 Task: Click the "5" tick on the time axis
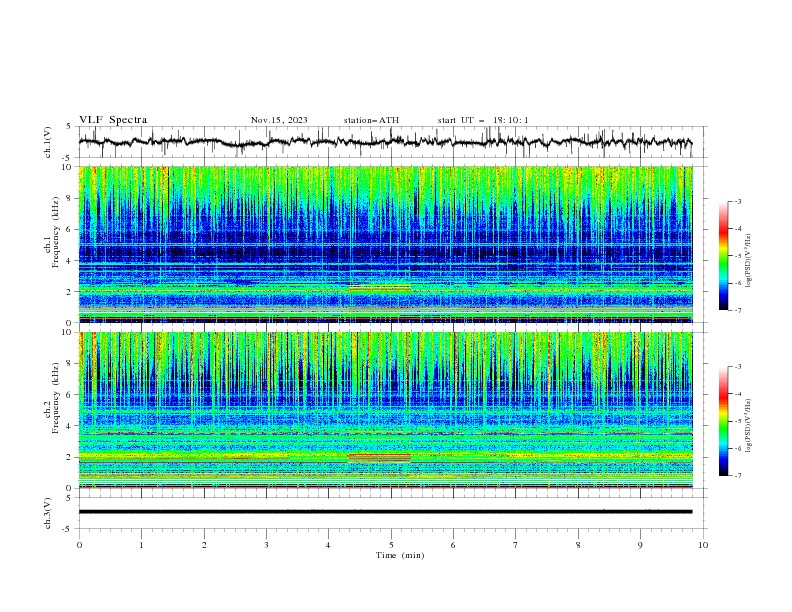[391, 545]
